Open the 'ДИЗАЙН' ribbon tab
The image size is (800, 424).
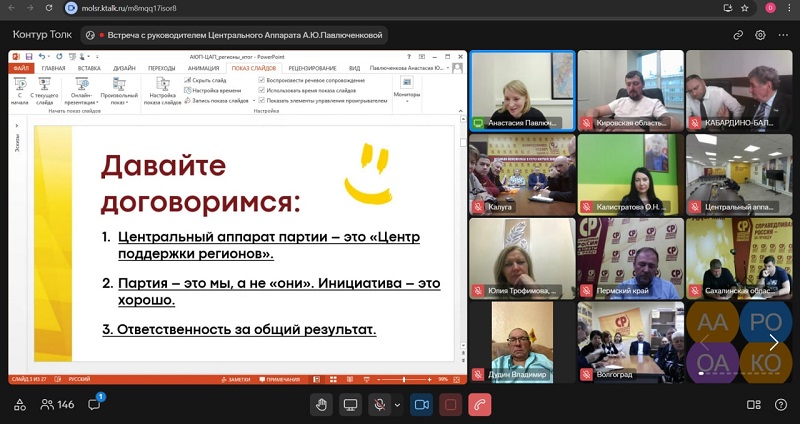click(x=124, y=68)
